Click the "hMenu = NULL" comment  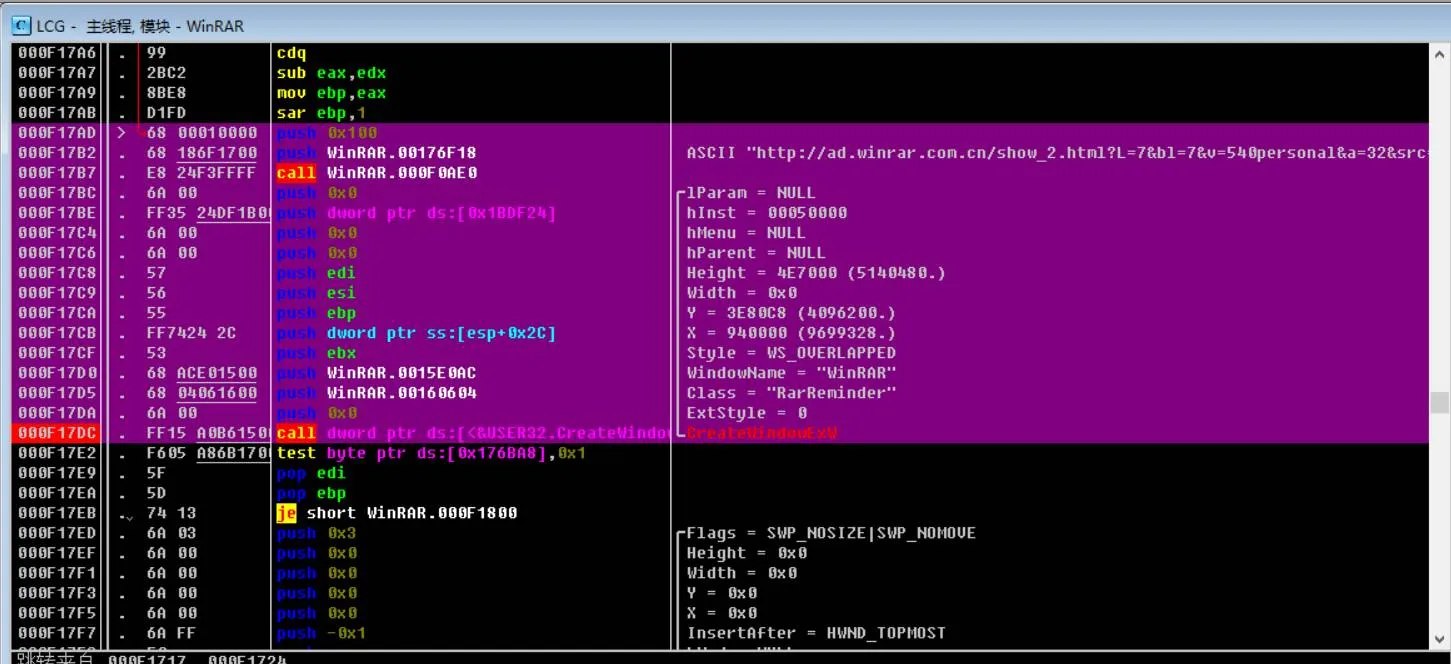(746, 233)
